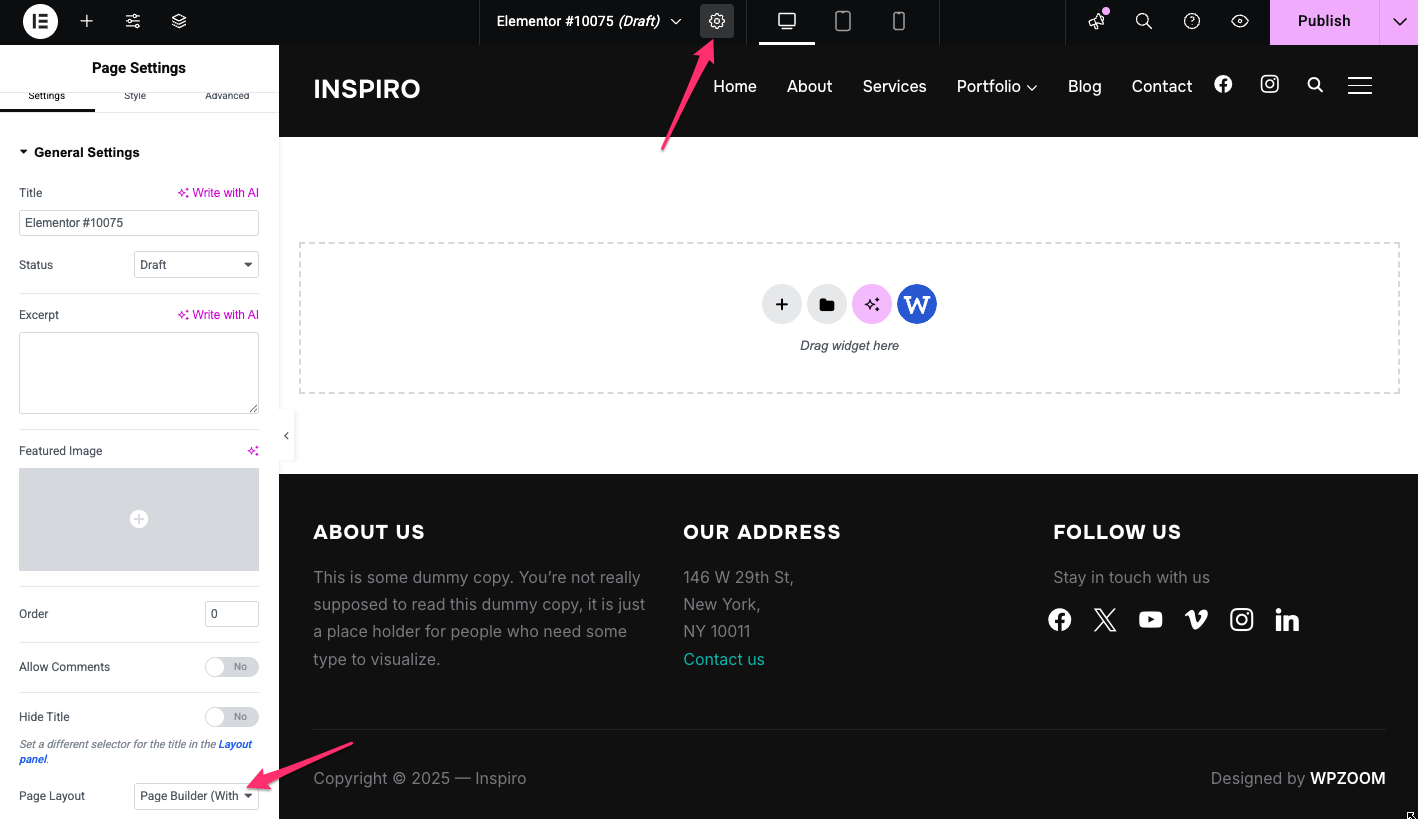The image size is (1418, 819).
Task: Switch to mobile responsive view
Action: (x=899, y=21)
